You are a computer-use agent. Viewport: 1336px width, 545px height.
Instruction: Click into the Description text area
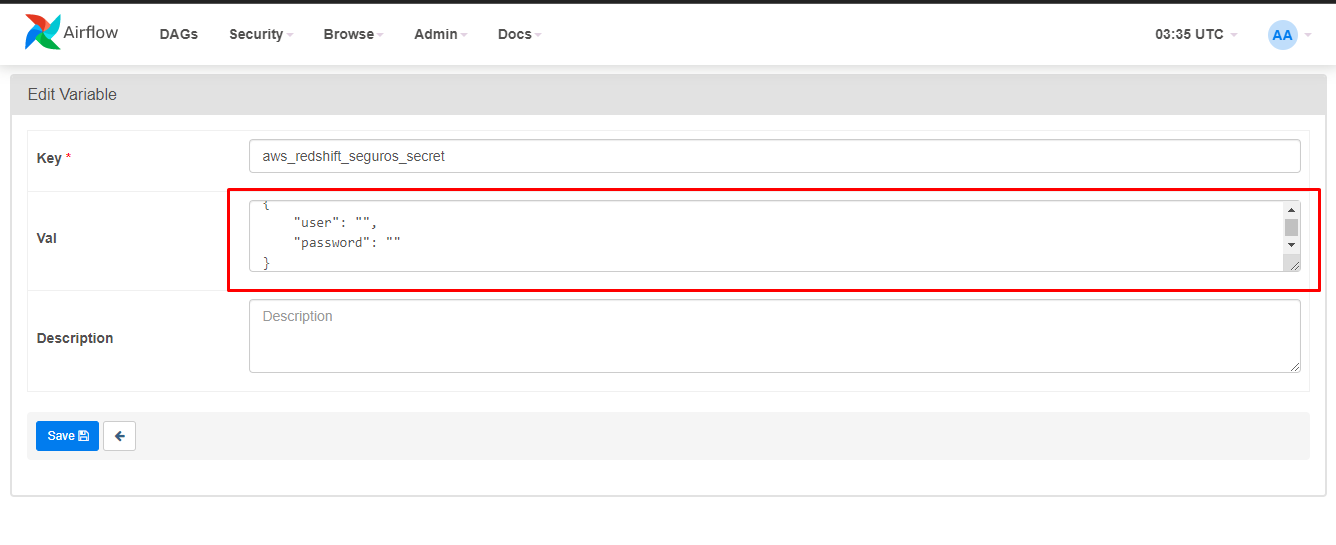[x=774, y=336]
